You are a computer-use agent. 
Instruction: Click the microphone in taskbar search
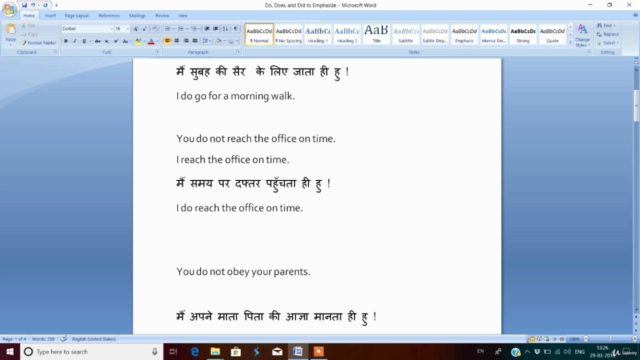155,351
